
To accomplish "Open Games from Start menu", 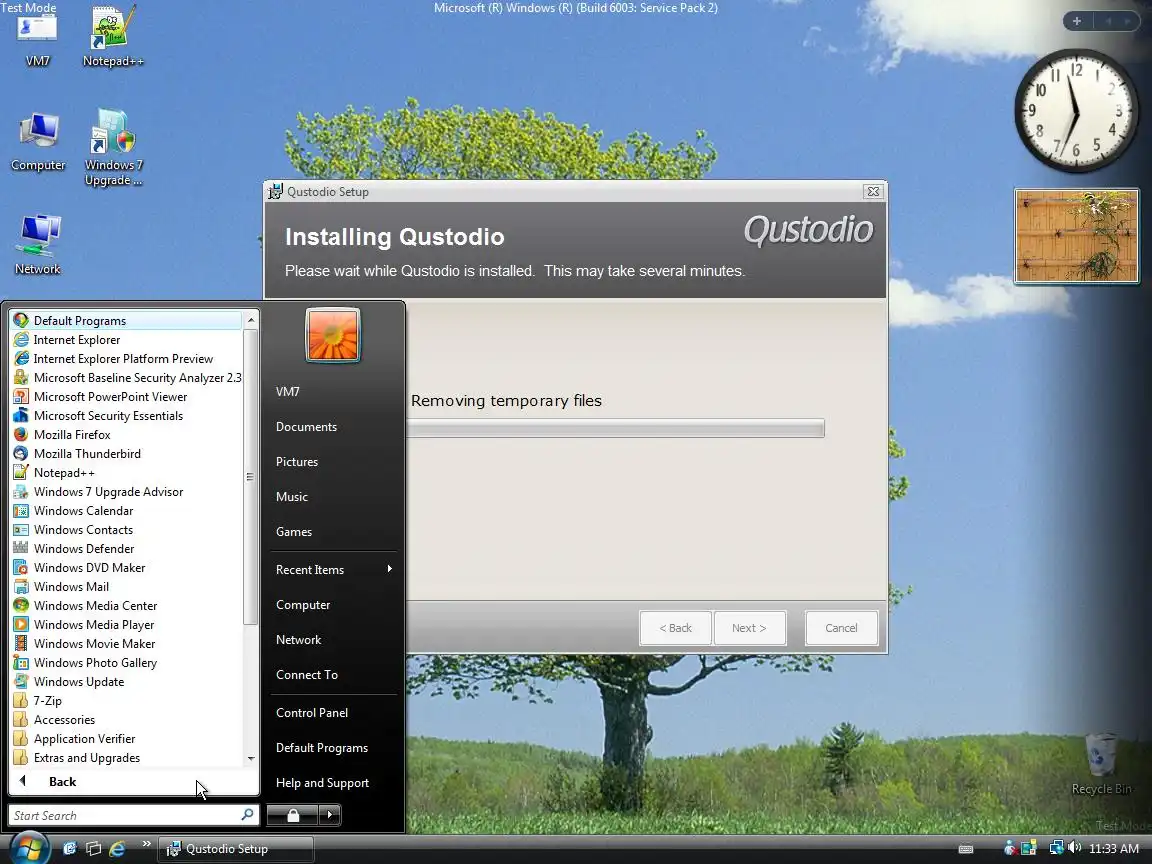I will [333, 532].
